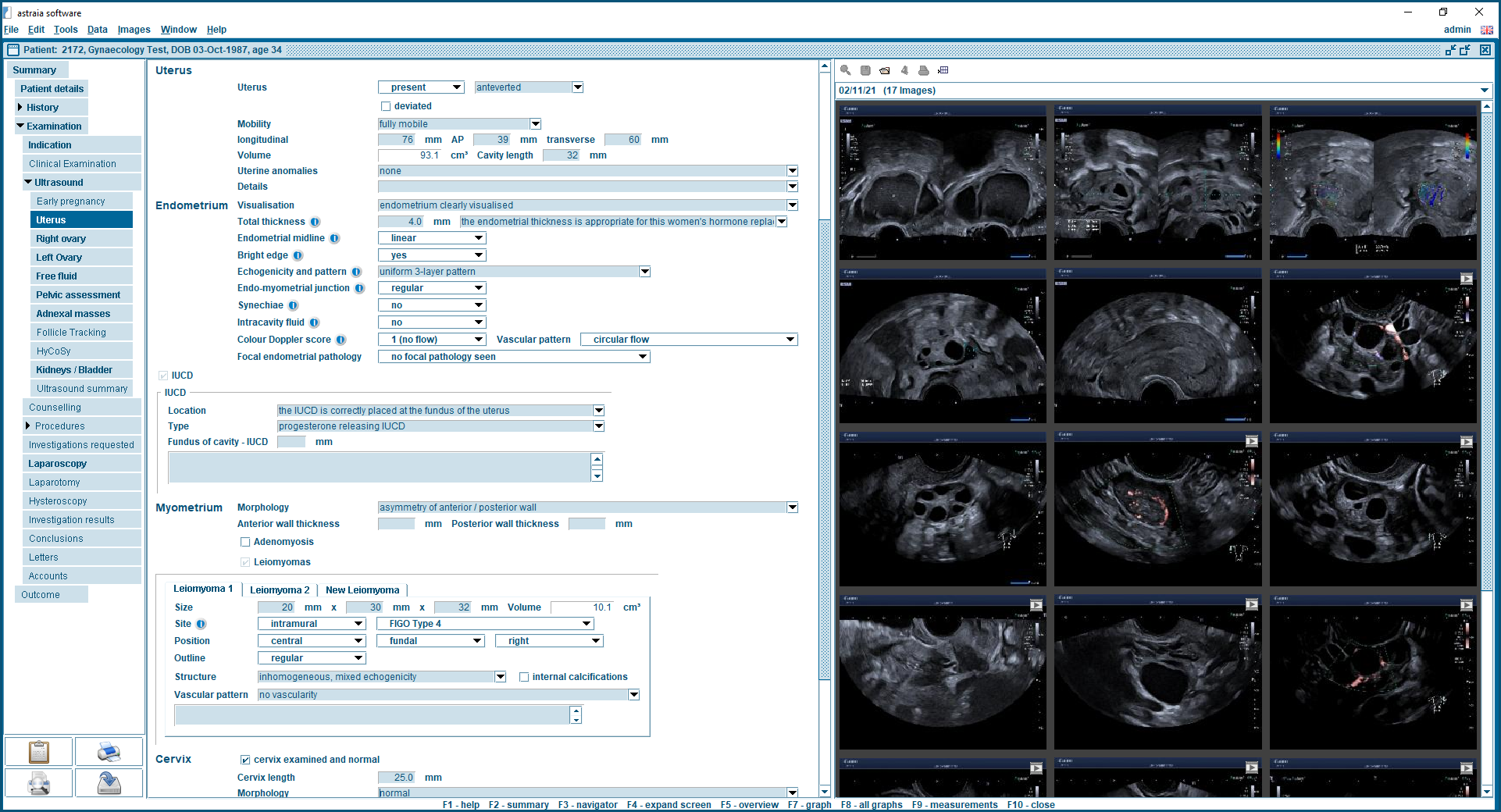1501x812 pixels.
Task: Open the Images menu
Action: coord(134,30)
